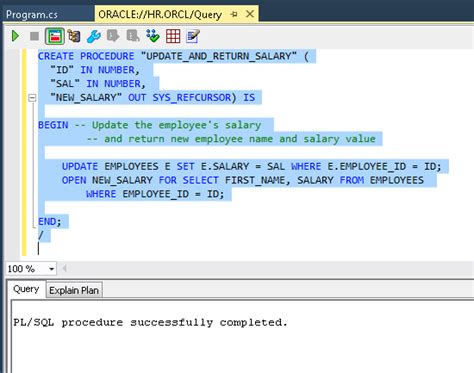Click the document with pencil edit icon
The image size is (474, 373).
point(193,36)
